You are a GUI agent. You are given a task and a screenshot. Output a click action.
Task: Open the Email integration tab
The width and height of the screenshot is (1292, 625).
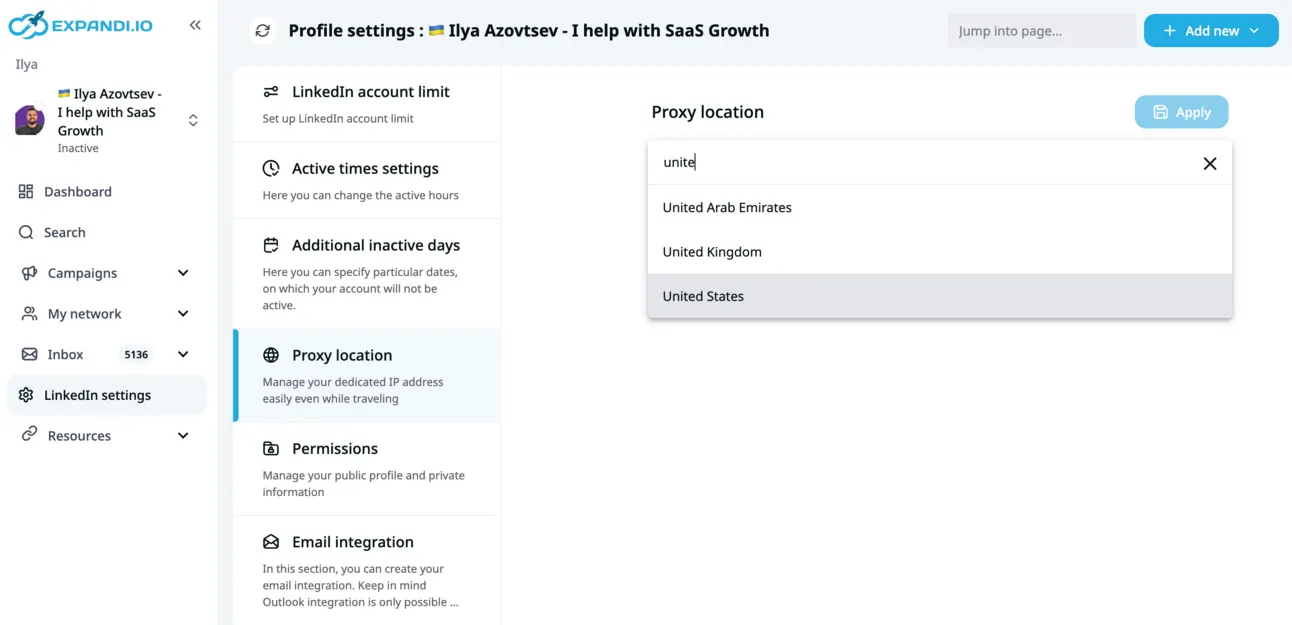coord(367,571)
